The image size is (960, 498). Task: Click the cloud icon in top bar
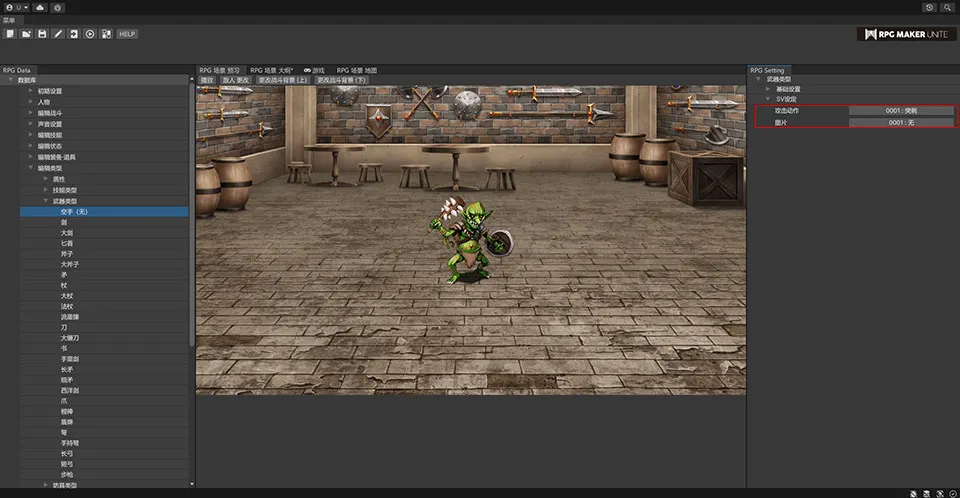[x=39, y=7]
